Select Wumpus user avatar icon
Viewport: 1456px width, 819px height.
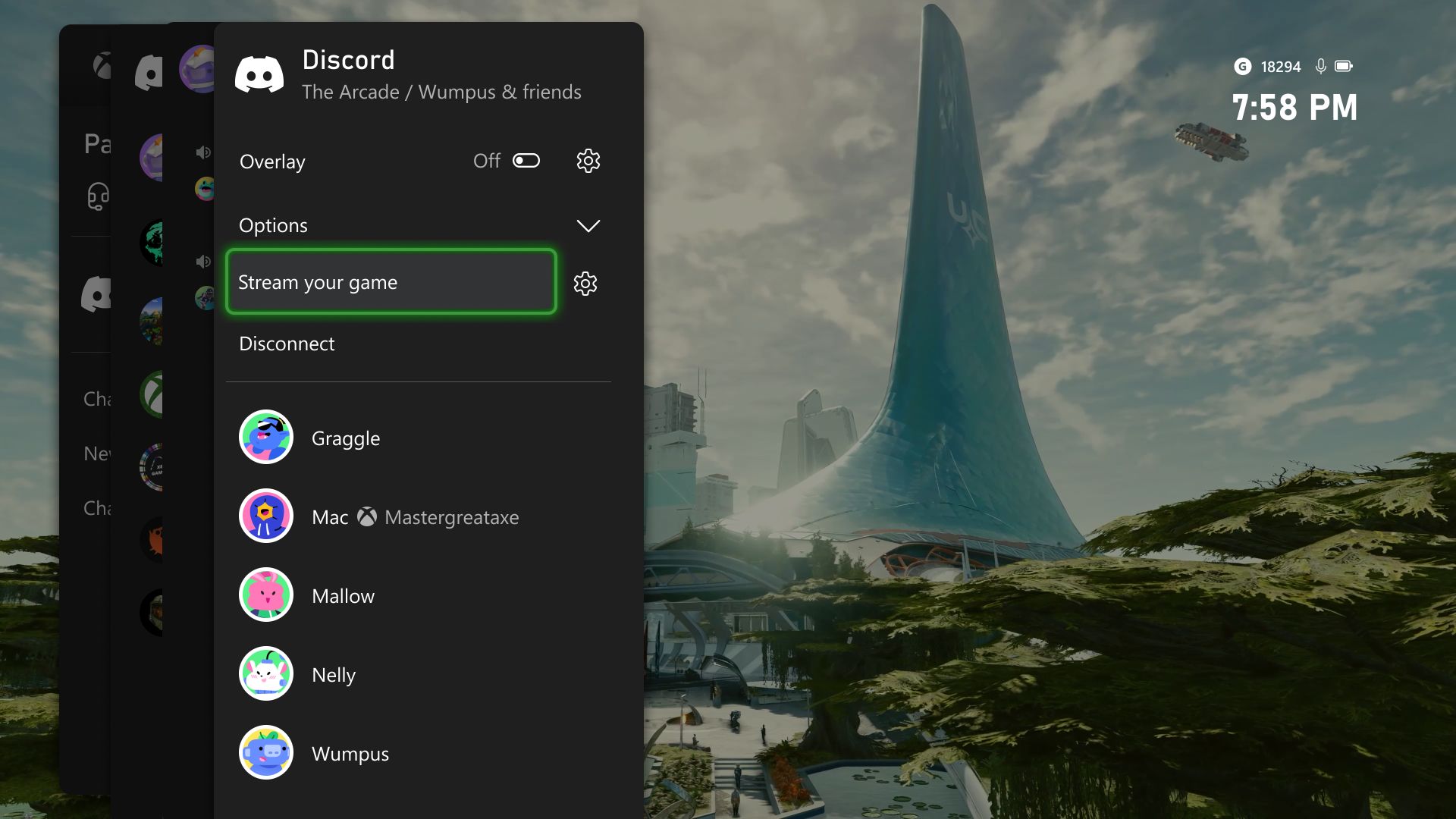tap(265, 752)
